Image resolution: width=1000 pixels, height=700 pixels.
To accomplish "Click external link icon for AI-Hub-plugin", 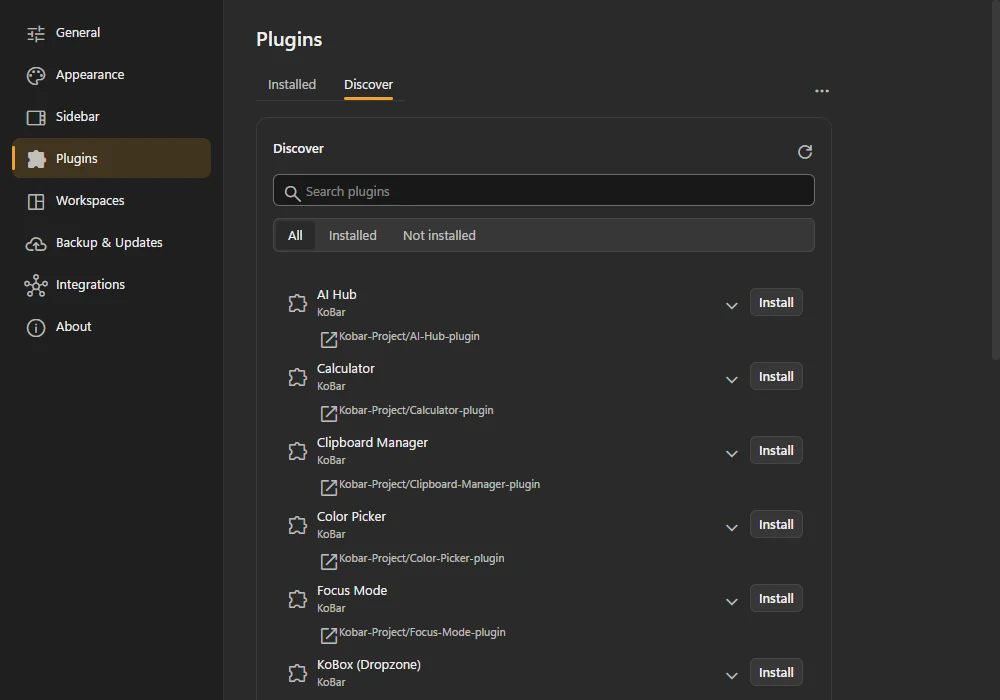I will pos(328,339).
